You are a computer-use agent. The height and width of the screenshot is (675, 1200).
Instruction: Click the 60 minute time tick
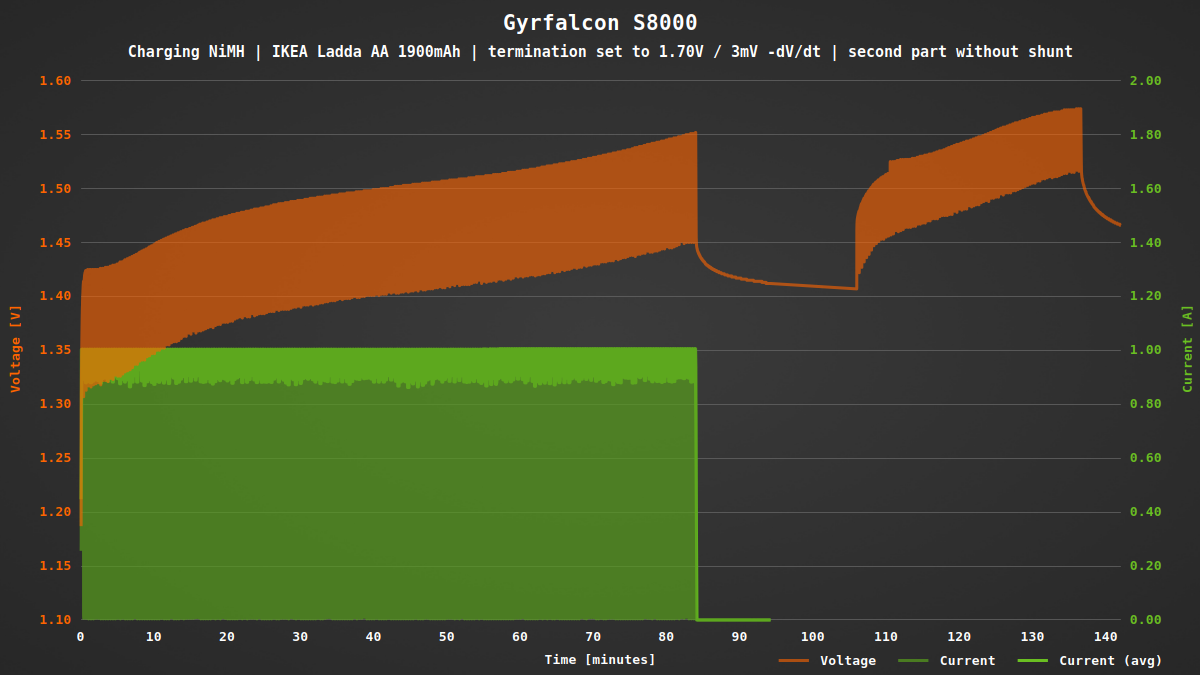[x=520, y=637]
